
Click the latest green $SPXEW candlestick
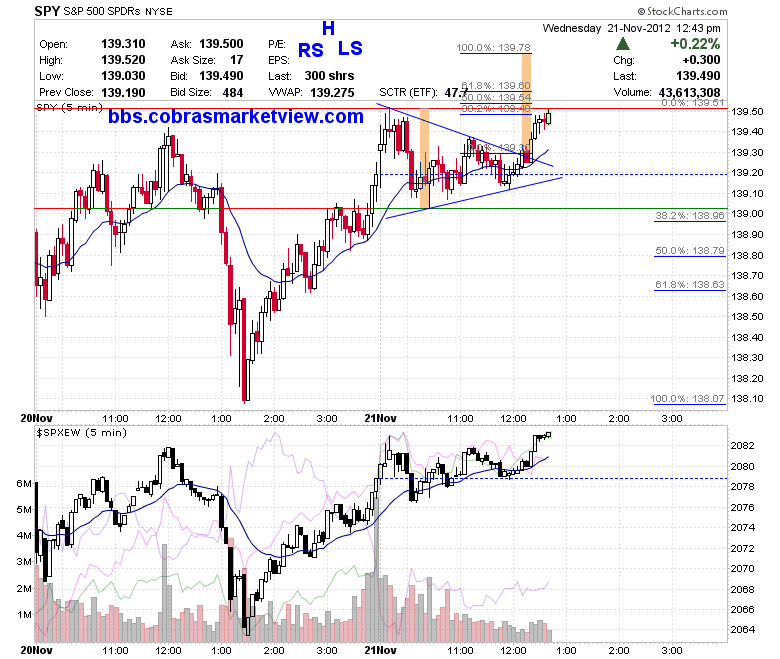[548, 435]
